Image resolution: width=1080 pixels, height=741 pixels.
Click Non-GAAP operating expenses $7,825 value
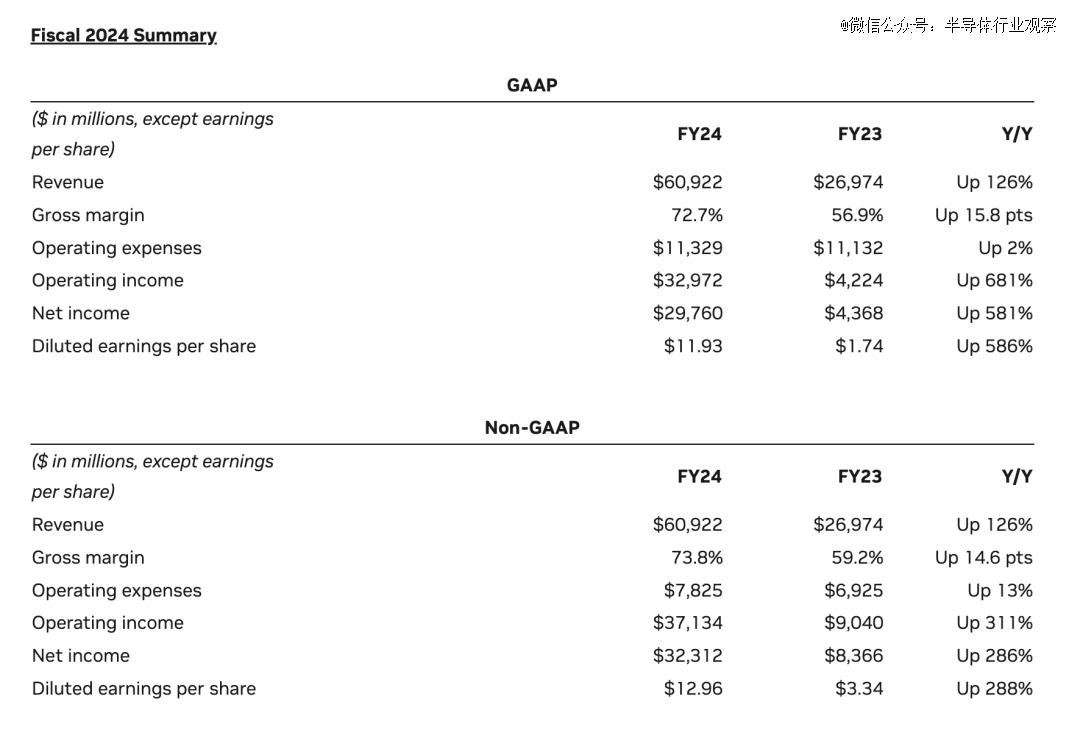click(693, 590)
